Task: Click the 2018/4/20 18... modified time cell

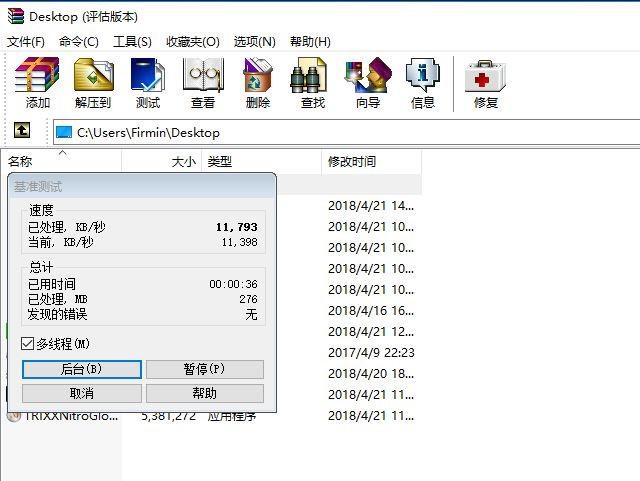Action: (x=371, y=373)
